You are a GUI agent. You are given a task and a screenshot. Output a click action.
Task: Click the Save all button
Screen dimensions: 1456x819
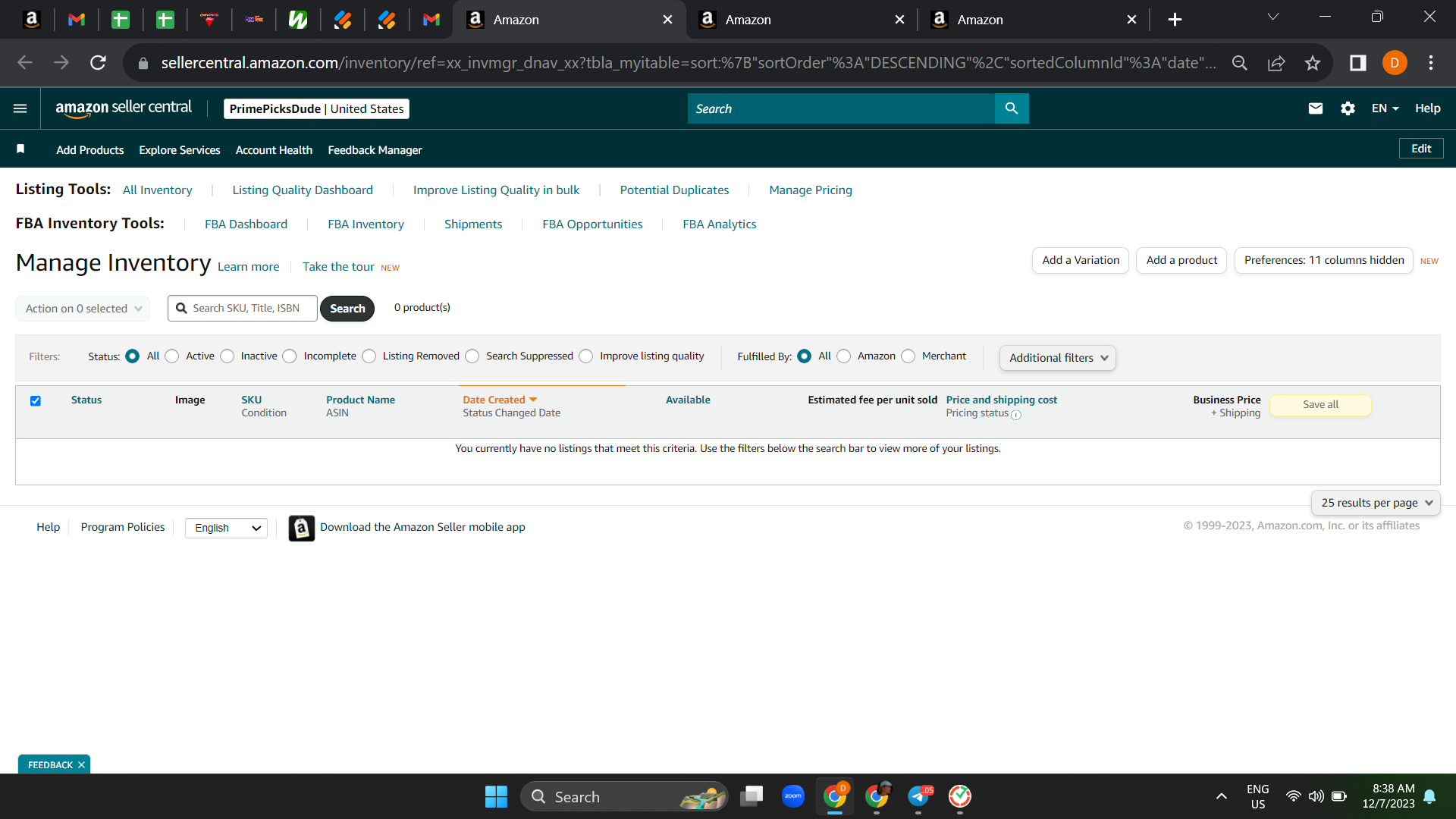point(1320,405)
